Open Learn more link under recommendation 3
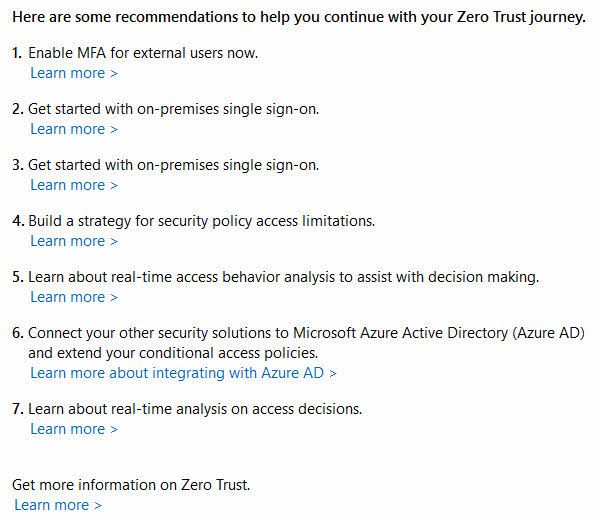 [x=74, y=185]
